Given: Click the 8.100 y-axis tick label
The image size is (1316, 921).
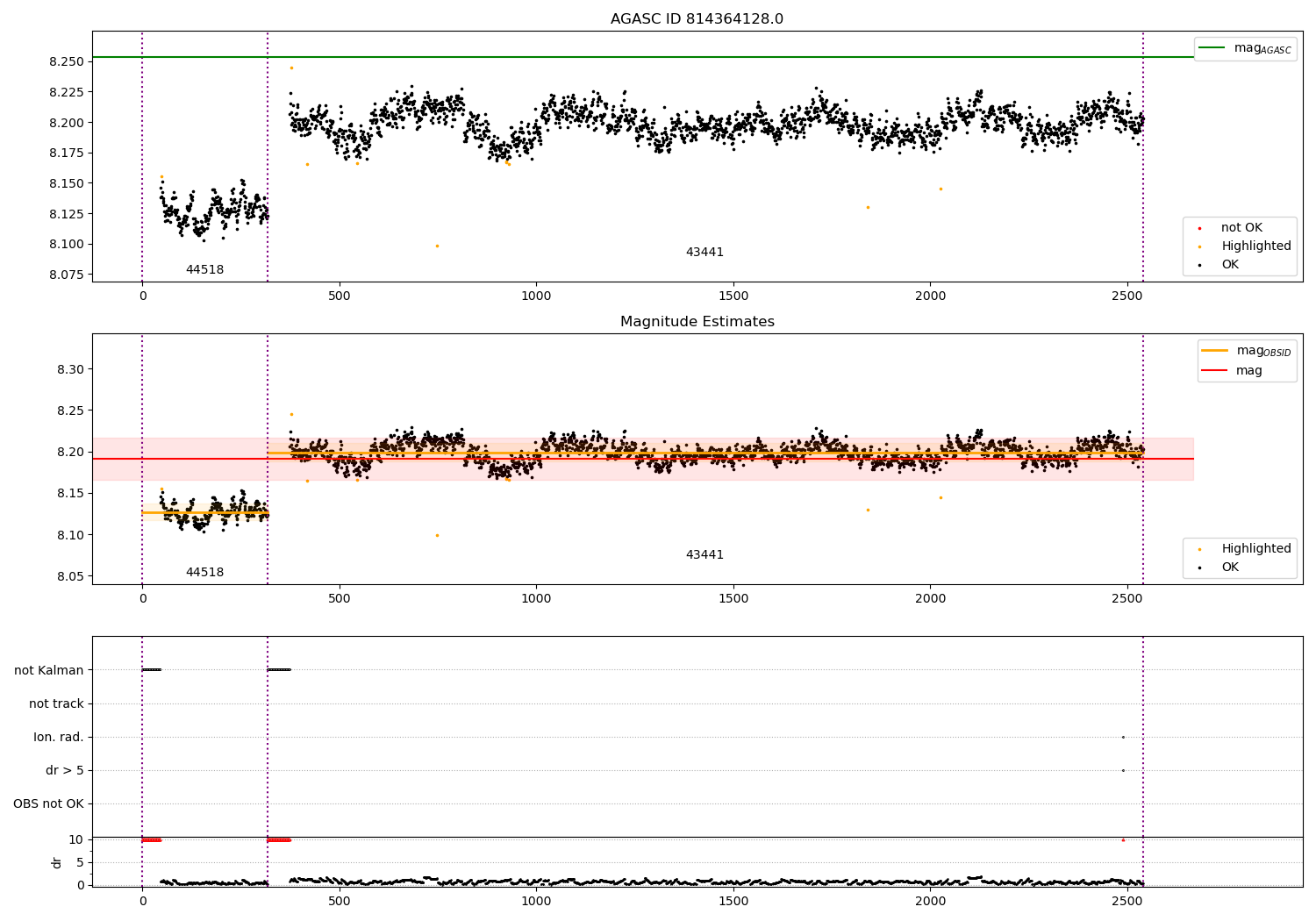Looking at the screenshot, I should coord(67,245).
